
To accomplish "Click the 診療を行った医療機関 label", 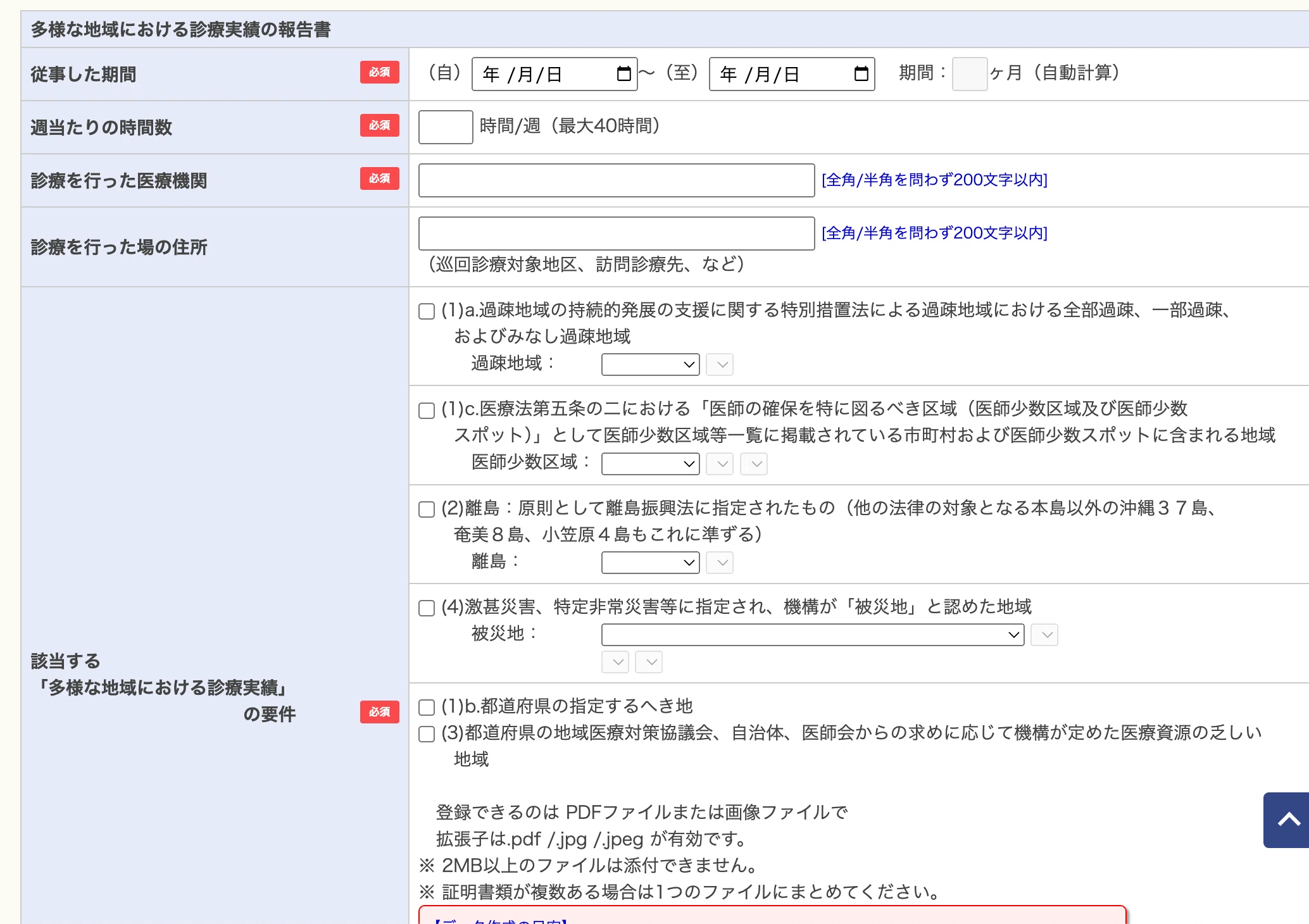I will click(x=119, y=181).
